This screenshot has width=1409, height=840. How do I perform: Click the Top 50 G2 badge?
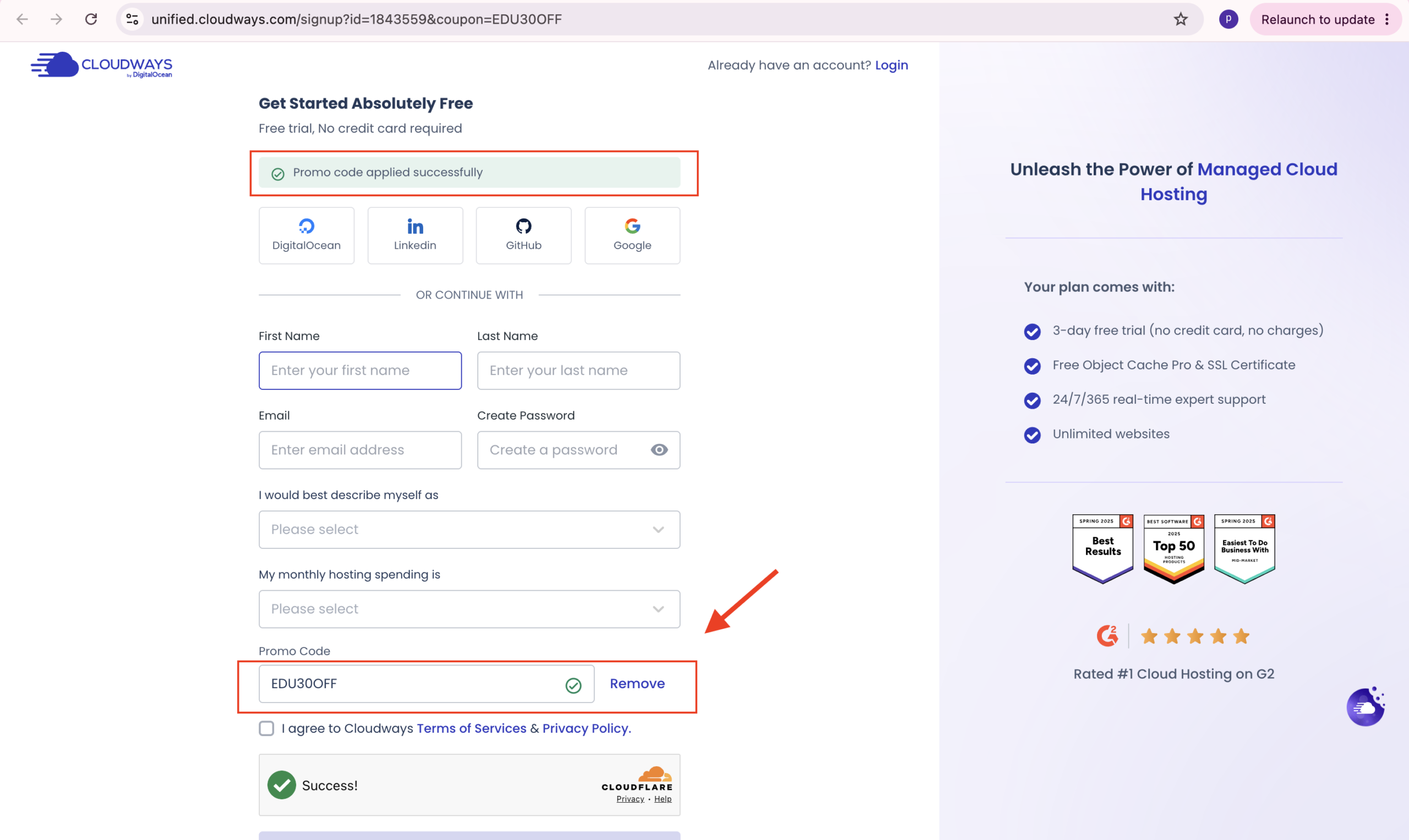pyautogui.click(x=1173, y=548)
